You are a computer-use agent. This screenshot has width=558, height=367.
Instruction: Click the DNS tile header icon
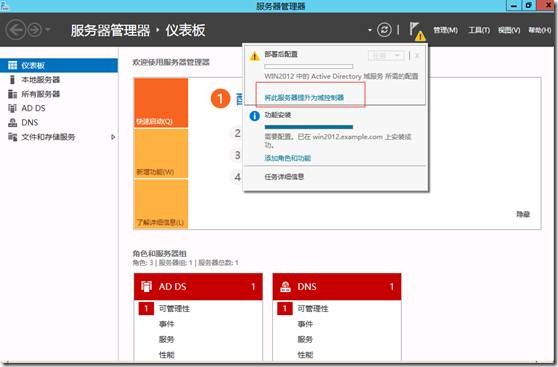coord(285,287)
